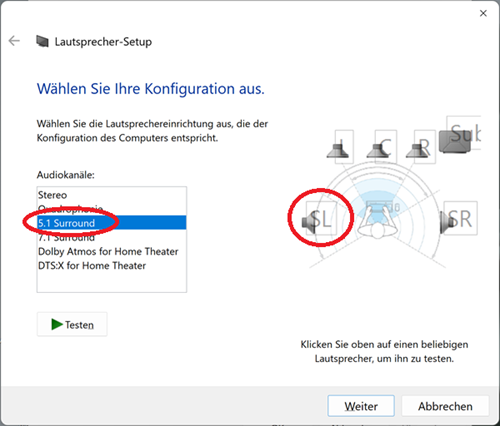Test the surround left (SL) speaker
Viewport: 500px width, 426px height.
click(x=319, y=219)
